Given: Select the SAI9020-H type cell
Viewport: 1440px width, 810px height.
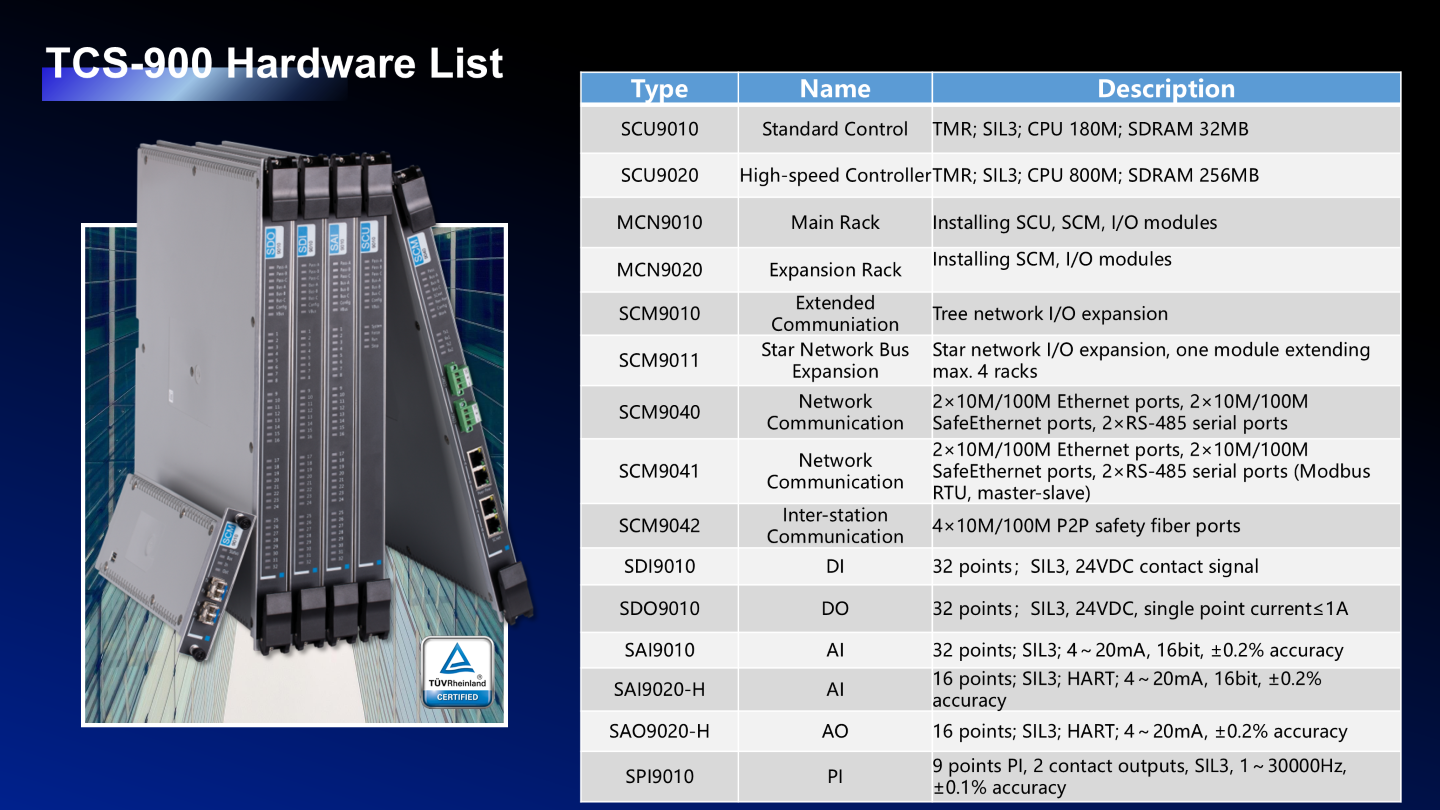Looking at the screenshot, I should point(659,689).
